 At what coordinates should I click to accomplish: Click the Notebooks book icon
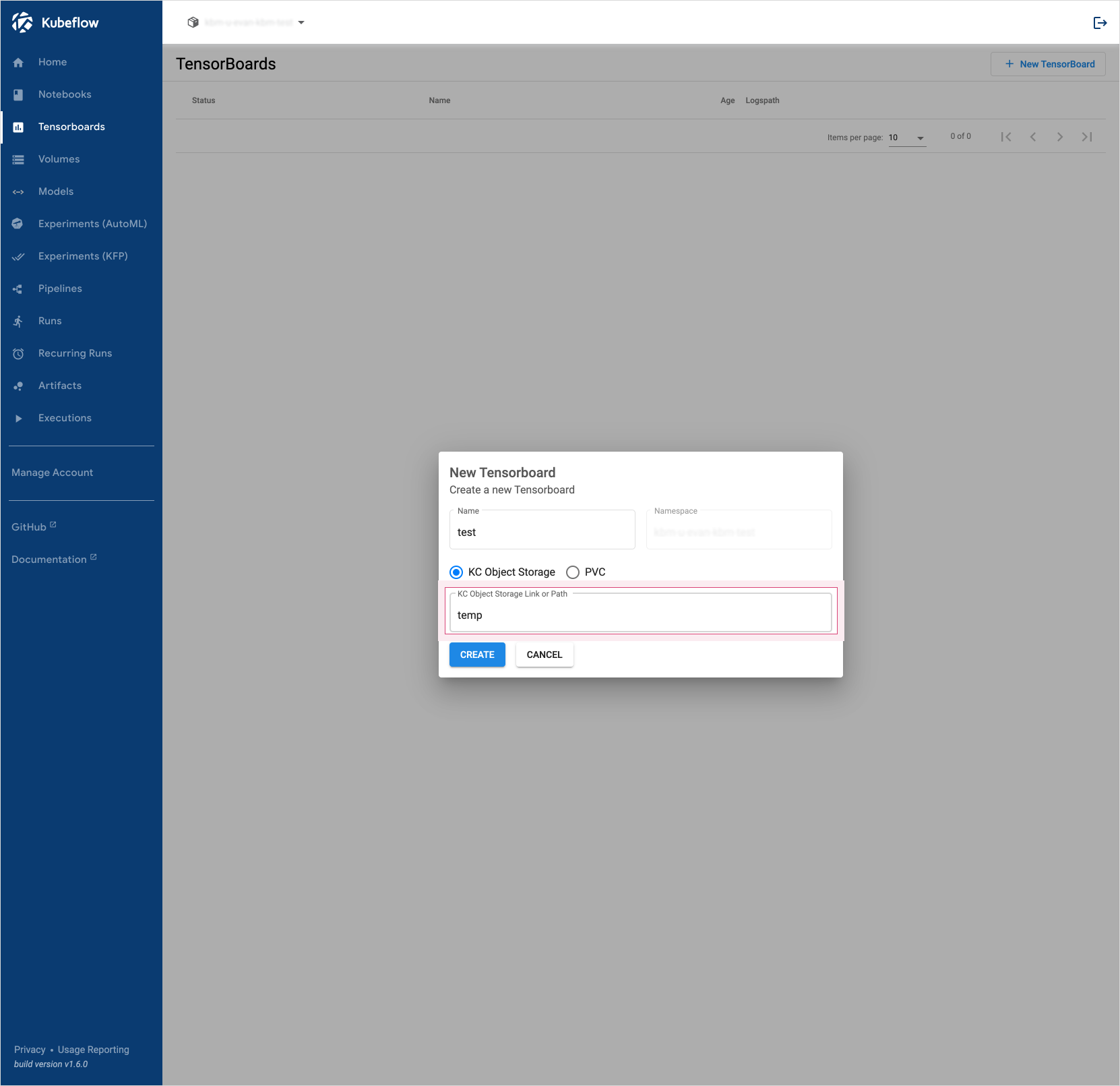[18, 95]
